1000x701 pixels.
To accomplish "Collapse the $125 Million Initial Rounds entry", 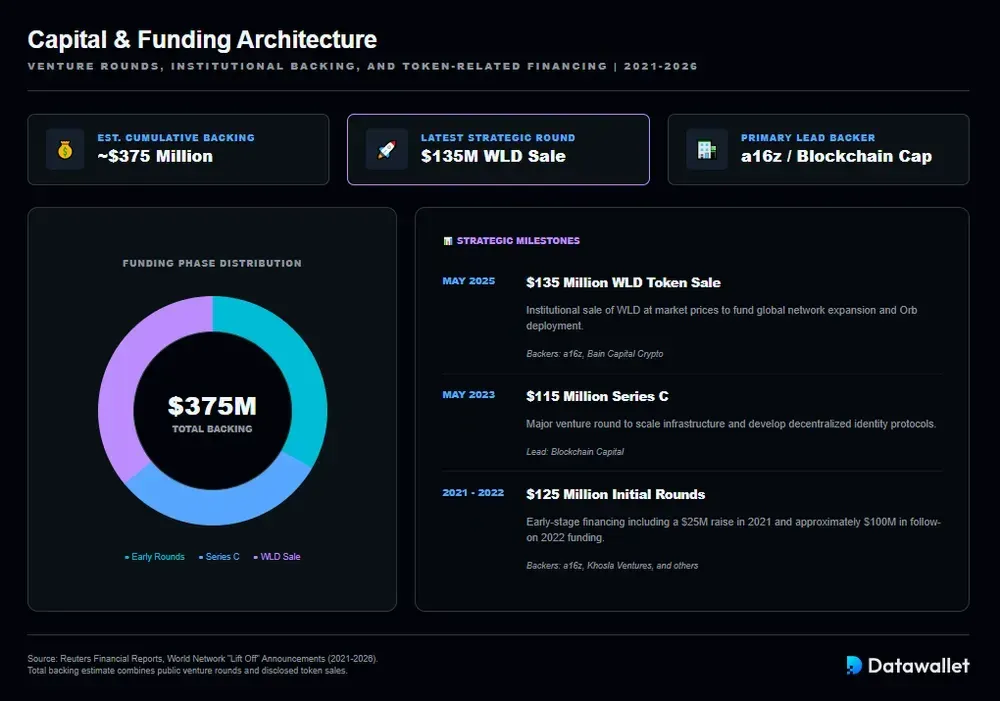I will click(x=615, y=494).
